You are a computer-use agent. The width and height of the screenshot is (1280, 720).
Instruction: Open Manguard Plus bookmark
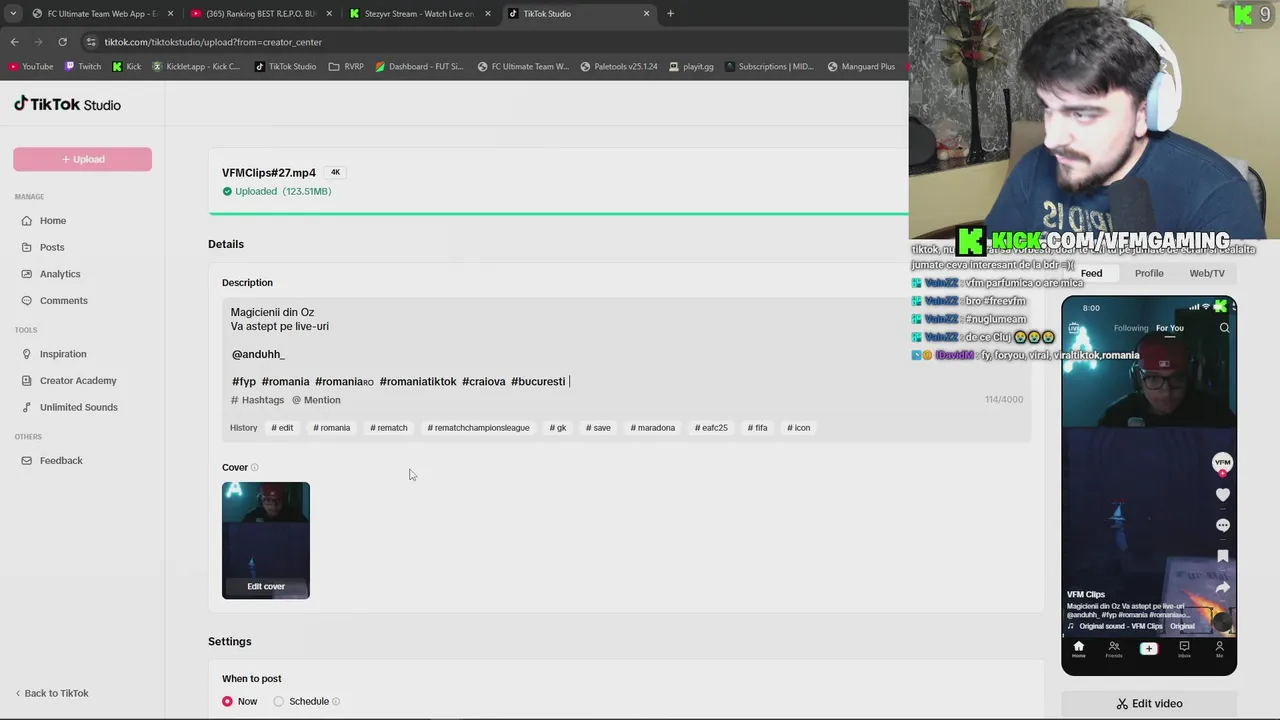point(860,67)
